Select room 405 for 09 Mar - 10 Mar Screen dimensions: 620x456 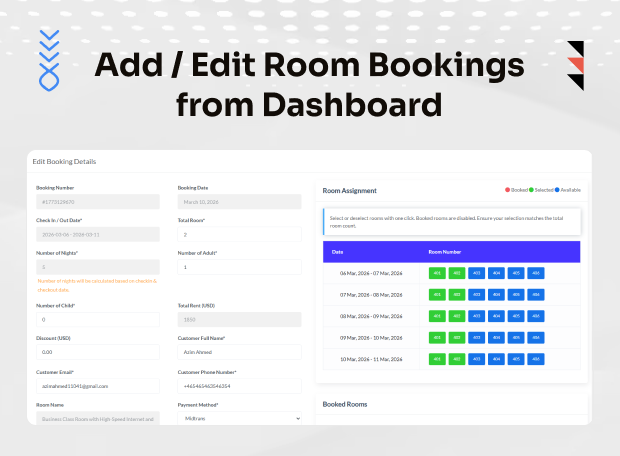point(516,337)
